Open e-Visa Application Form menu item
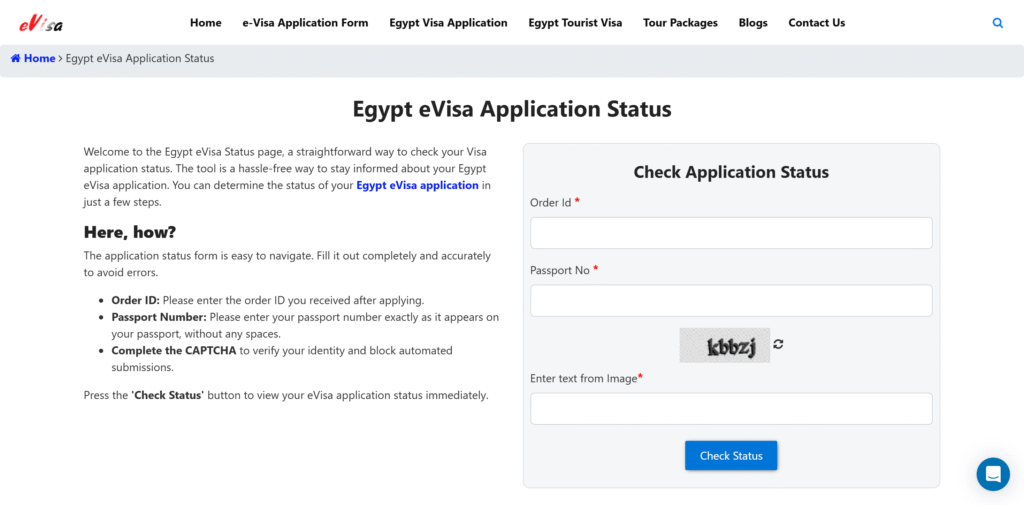The width and height of the screenshot is (1024, 505). (305, 23)
